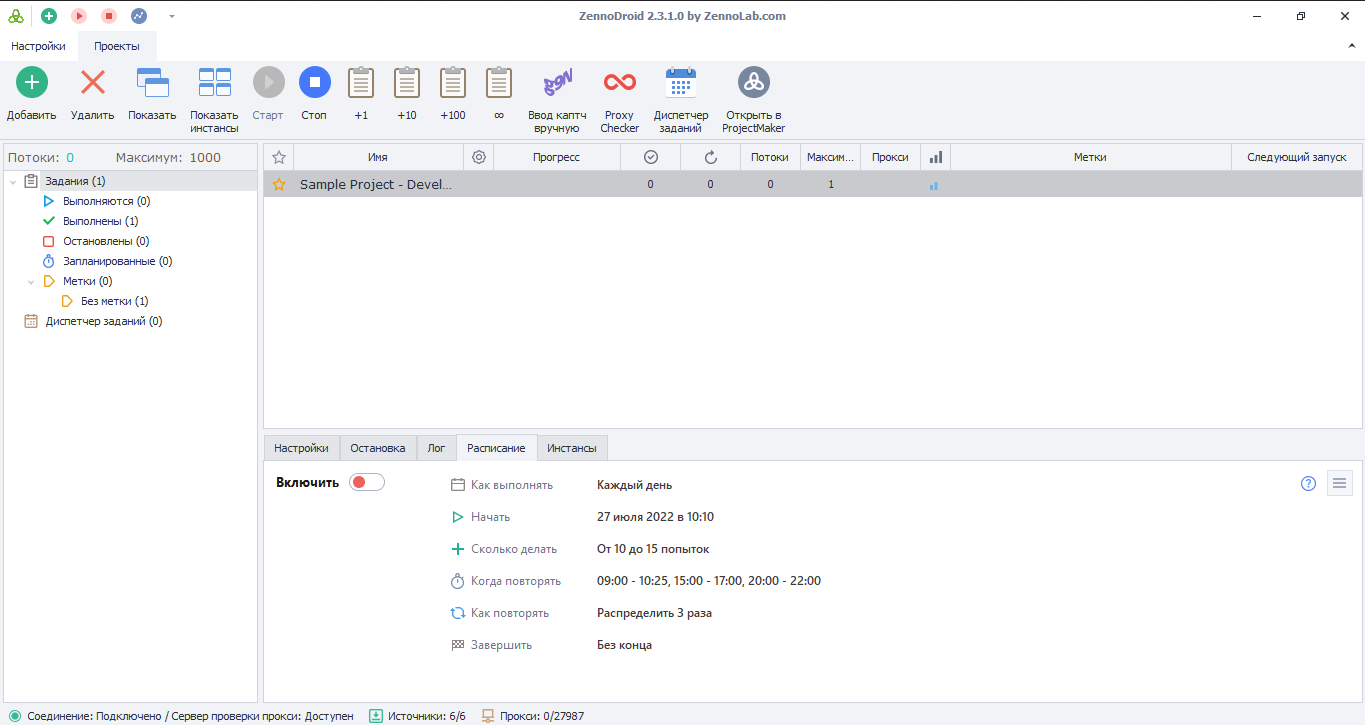Select Выполнены (1) in the tree

click(x=100, y=221)
